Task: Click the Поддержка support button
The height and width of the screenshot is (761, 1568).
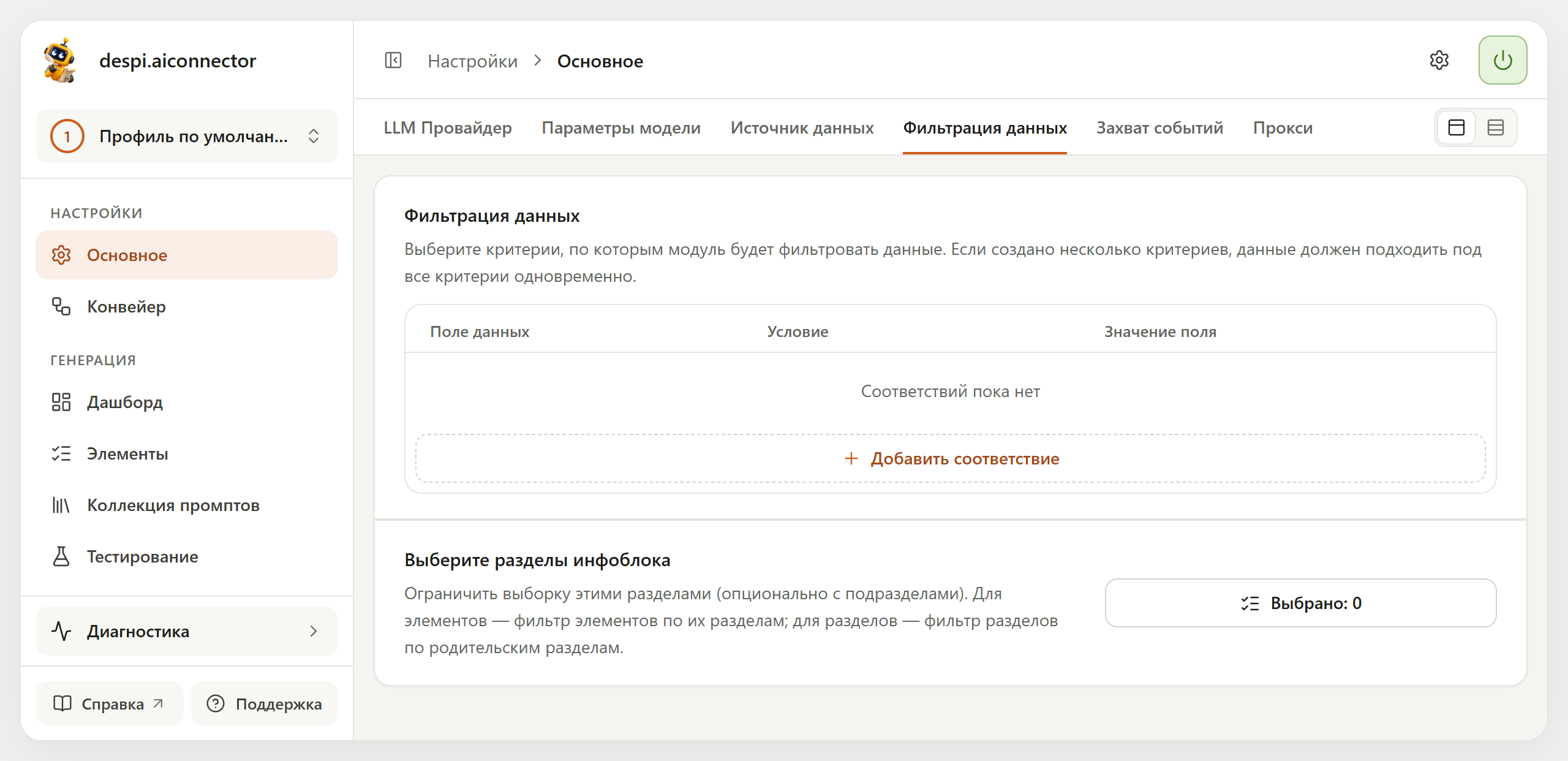Action: coord(265,703)
